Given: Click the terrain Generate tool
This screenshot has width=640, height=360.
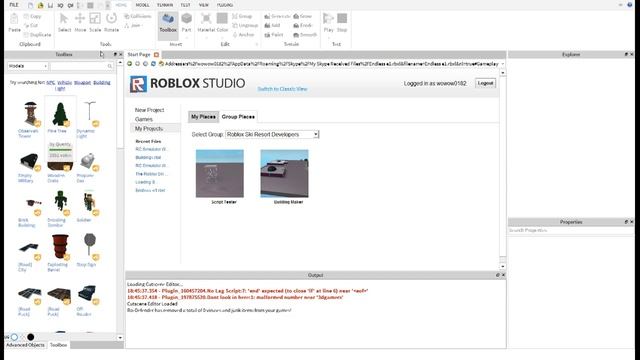Looking at the screenshot, I should [277, 16].
